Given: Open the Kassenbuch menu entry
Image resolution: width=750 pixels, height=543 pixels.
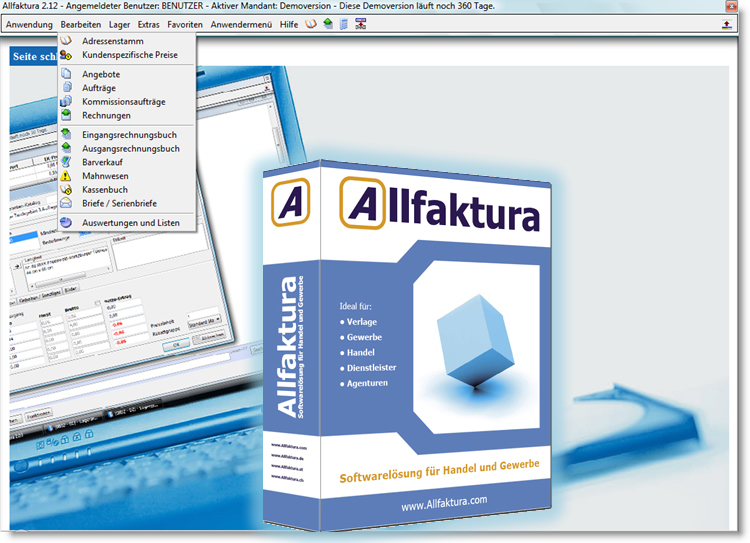Looking at the screenshot, I should coord(127,190).
